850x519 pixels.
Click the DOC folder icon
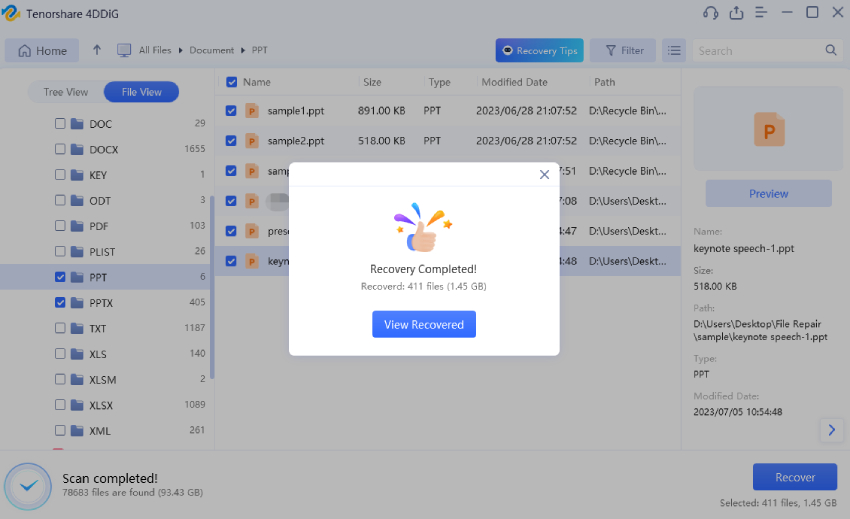[x=77, y=124]
